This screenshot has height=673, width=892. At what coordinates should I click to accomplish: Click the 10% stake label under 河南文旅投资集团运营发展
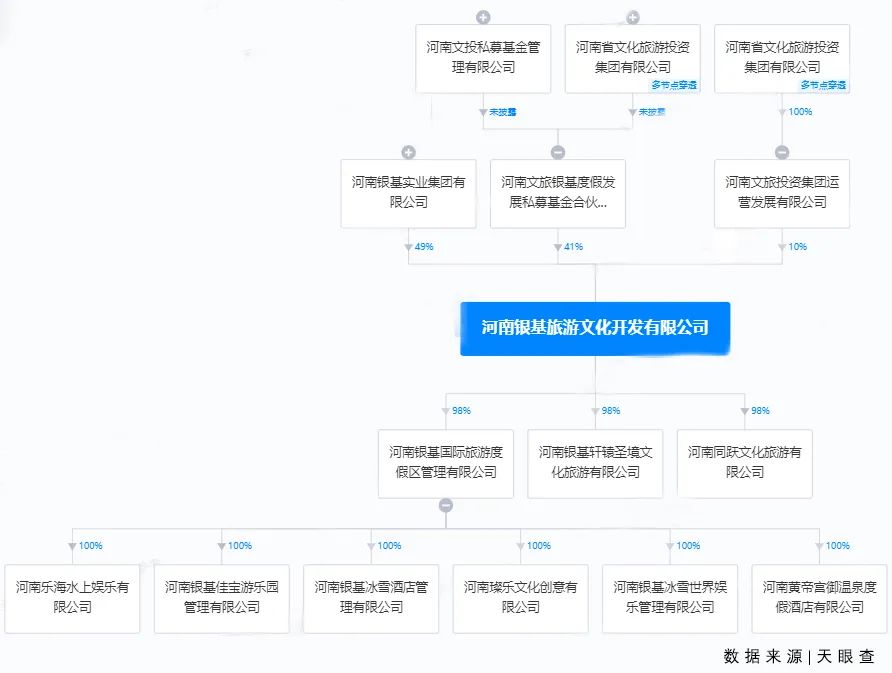[x=798, y=247]
